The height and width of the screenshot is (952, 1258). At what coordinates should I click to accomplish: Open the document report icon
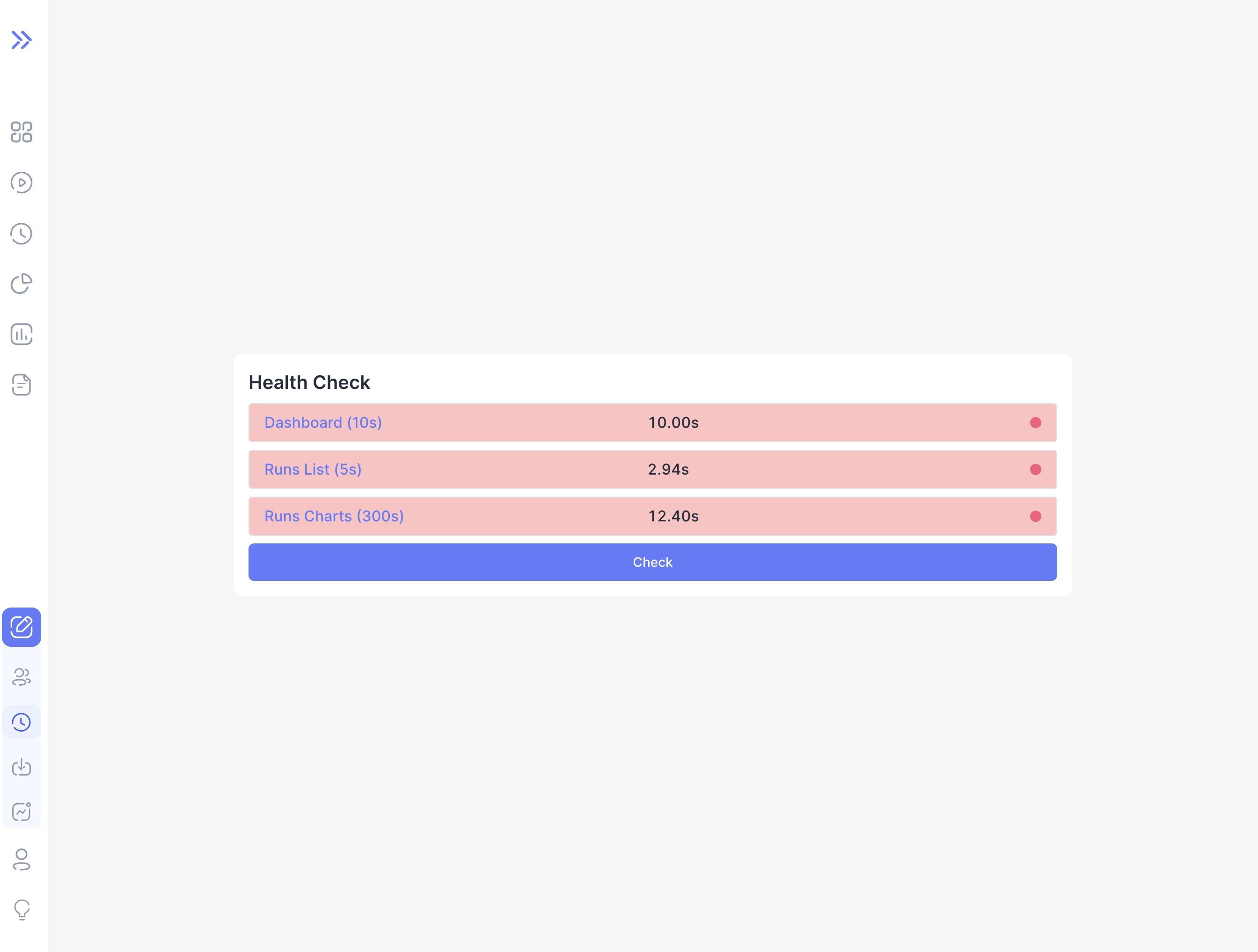pyautogui.click(x=22, y=384)
